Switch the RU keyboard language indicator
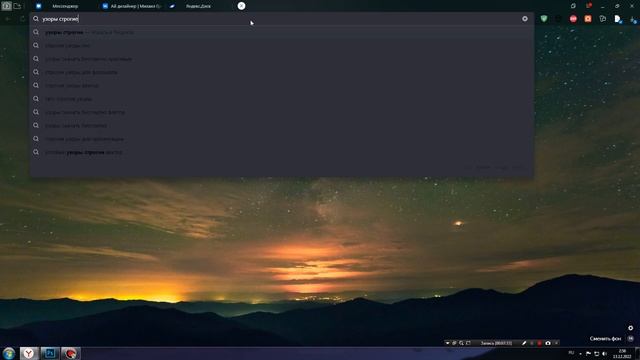Viewport: 640px width, 360px height. [571, 353]
